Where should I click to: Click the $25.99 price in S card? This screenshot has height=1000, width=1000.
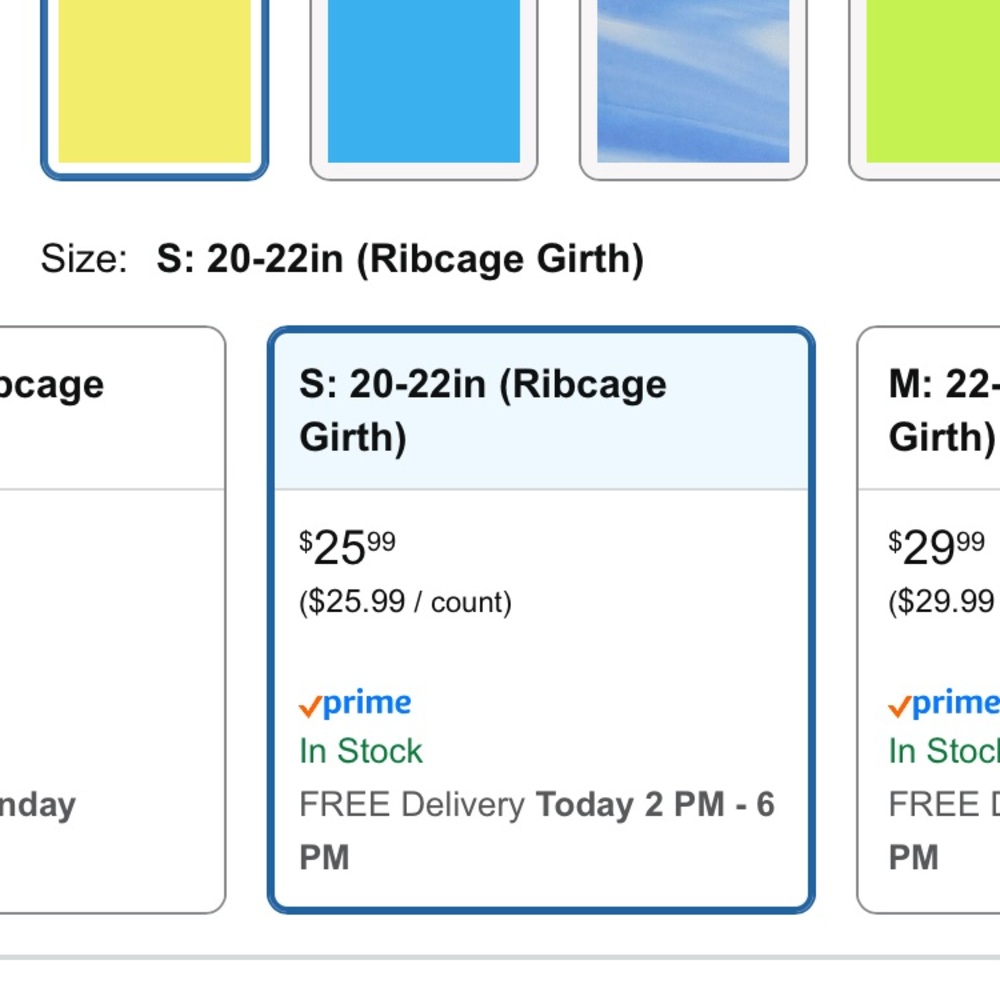click(x=348, y=547)
